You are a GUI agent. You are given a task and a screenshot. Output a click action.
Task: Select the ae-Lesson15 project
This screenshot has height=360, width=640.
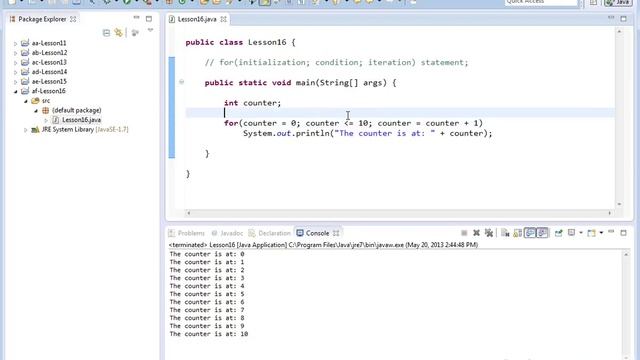pos(49,81)
